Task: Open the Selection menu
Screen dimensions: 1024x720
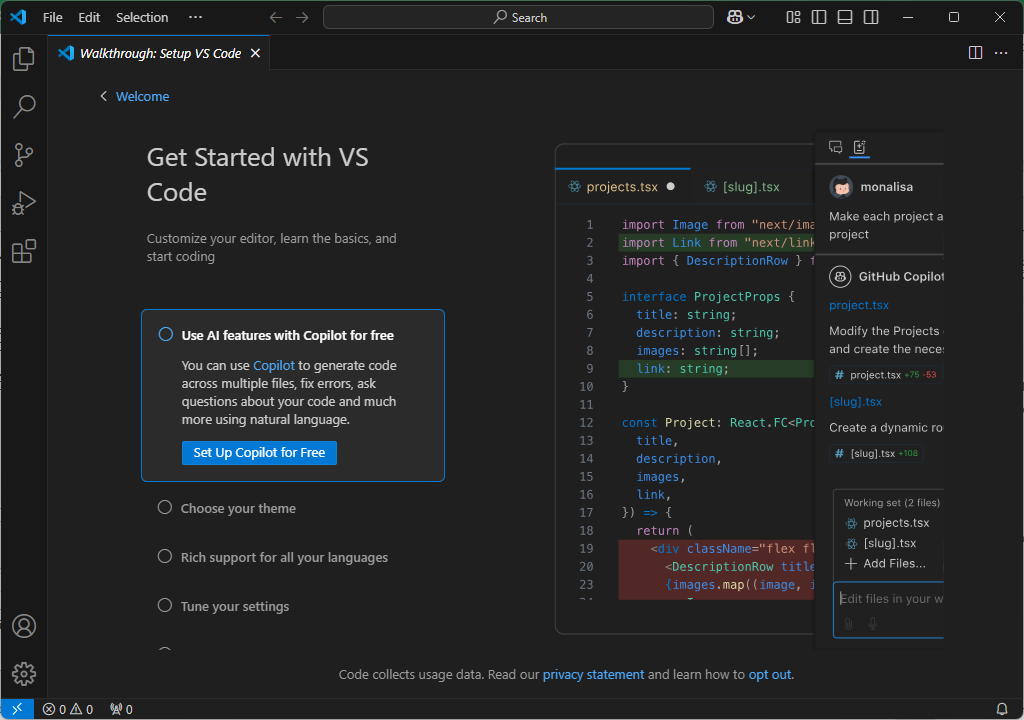Action: 142,17
